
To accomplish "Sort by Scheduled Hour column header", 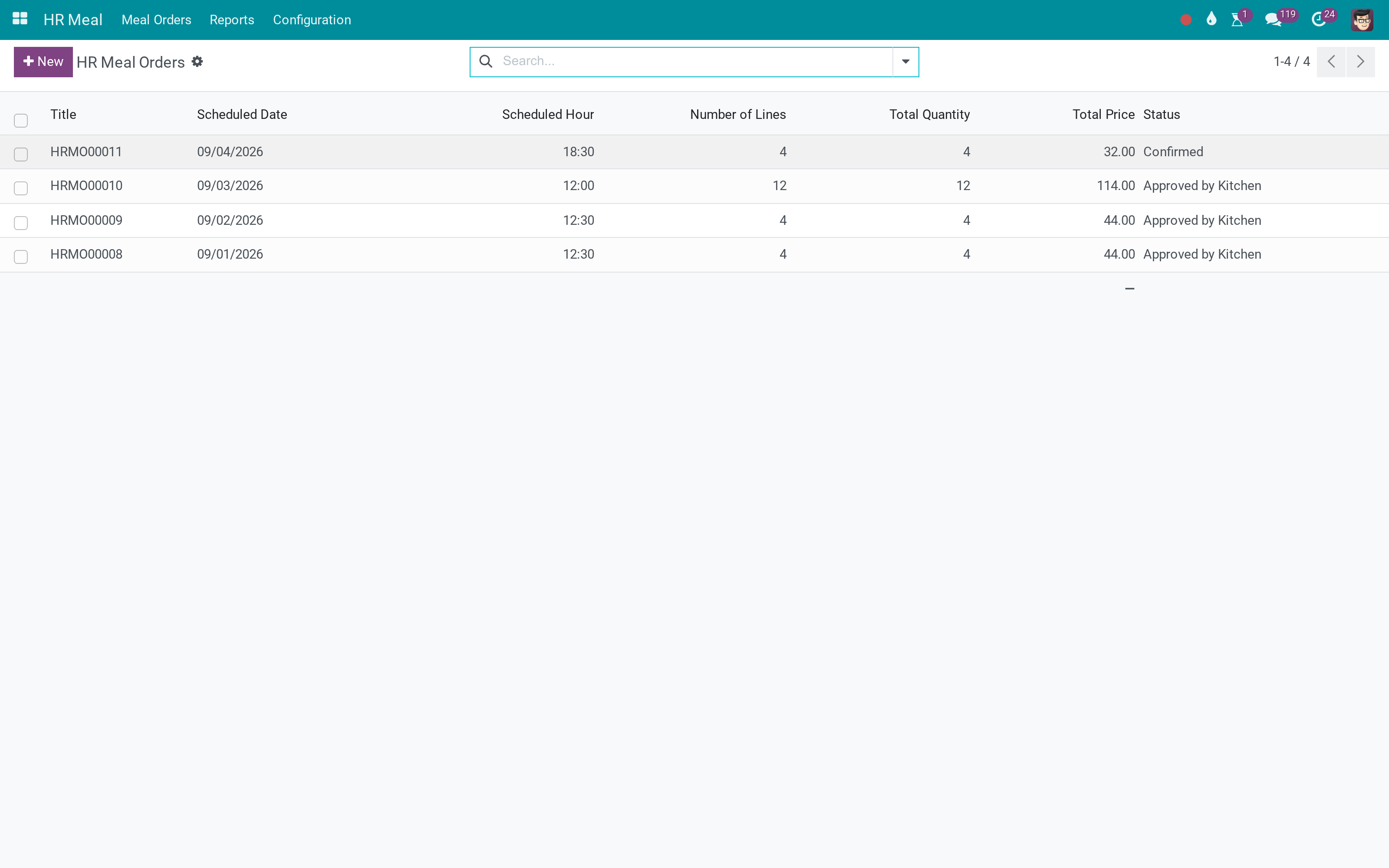I will 547,114.
